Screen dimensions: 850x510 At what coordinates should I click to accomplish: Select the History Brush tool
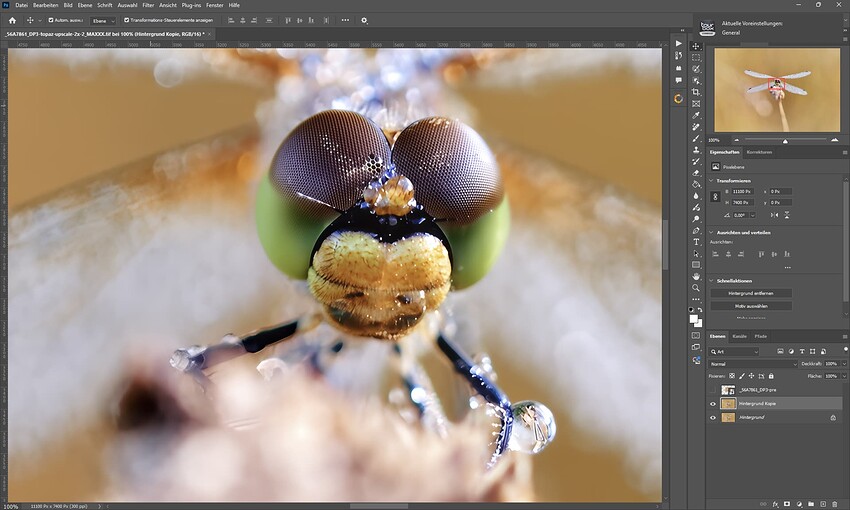tap(696, 162)
